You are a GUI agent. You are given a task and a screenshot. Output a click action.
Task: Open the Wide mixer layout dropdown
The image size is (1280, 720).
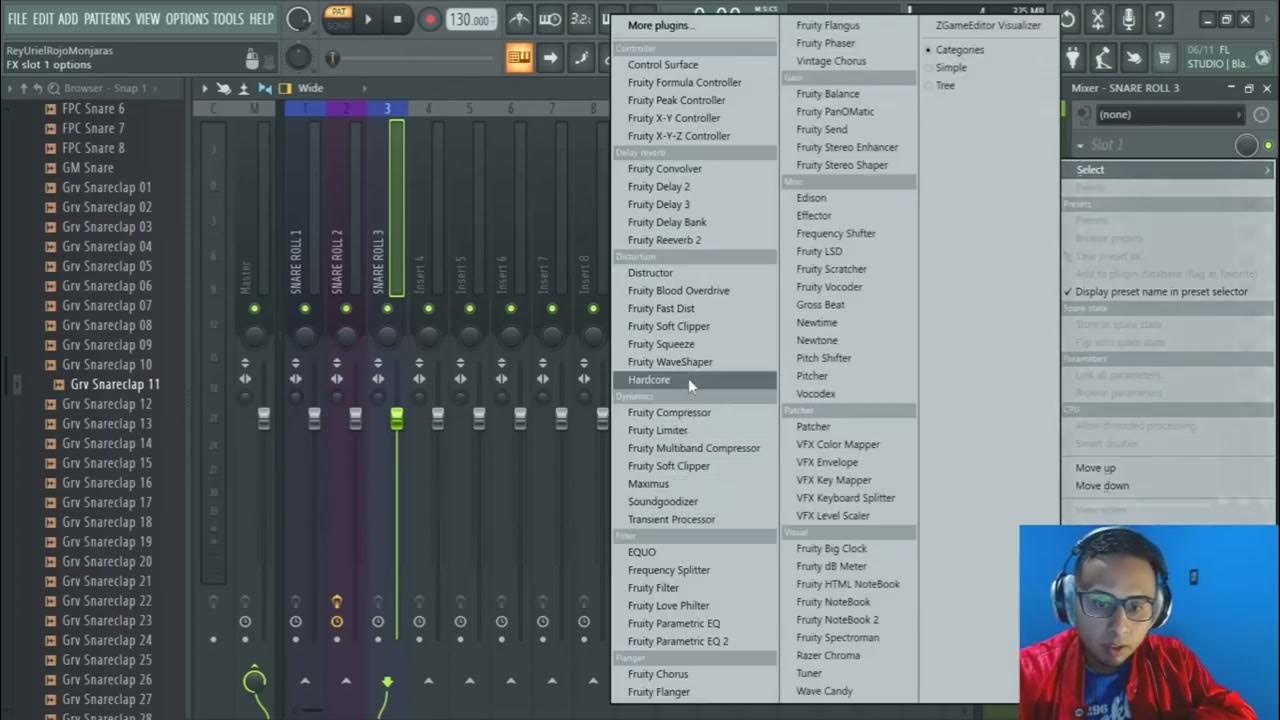point(332,88)
